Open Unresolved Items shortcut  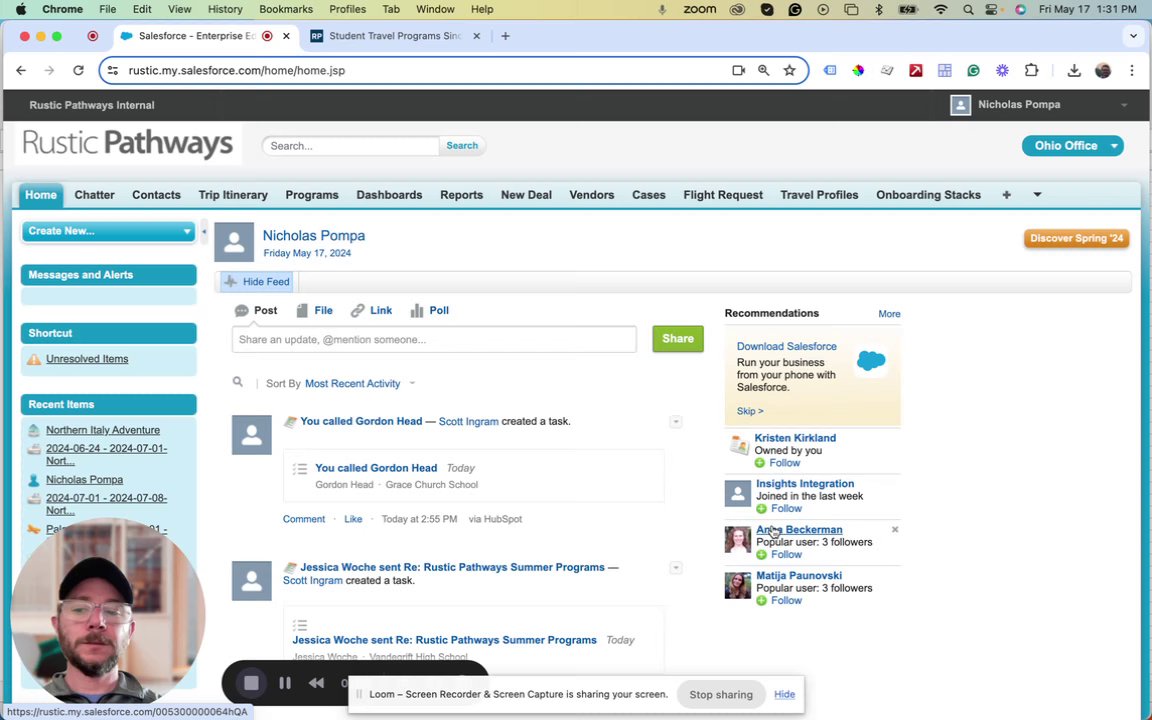(x=87, y=359)
